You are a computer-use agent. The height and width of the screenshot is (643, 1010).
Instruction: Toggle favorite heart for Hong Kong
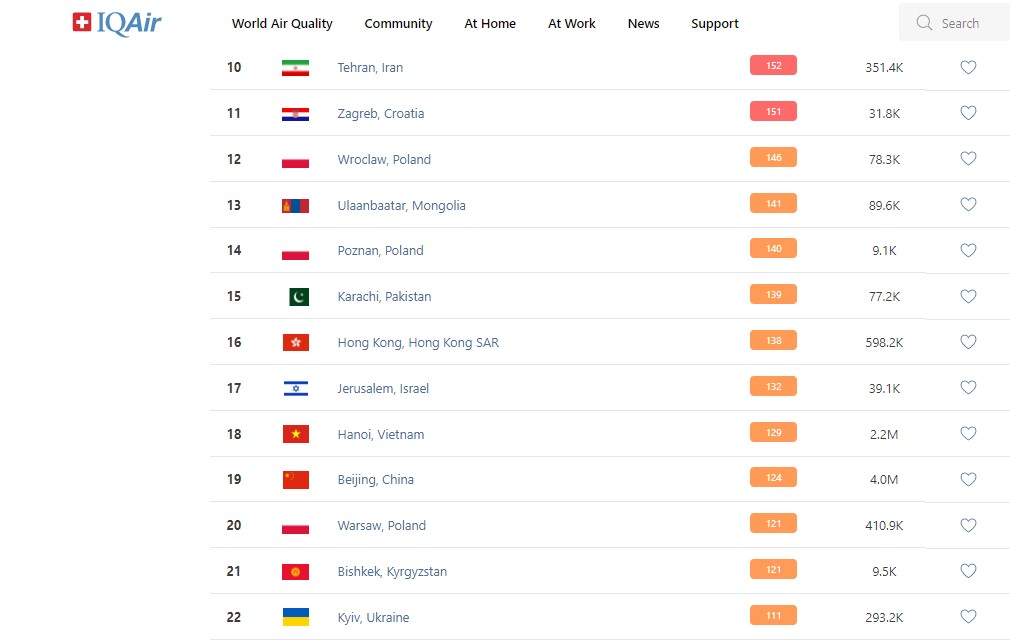click(x=968, y=342)
